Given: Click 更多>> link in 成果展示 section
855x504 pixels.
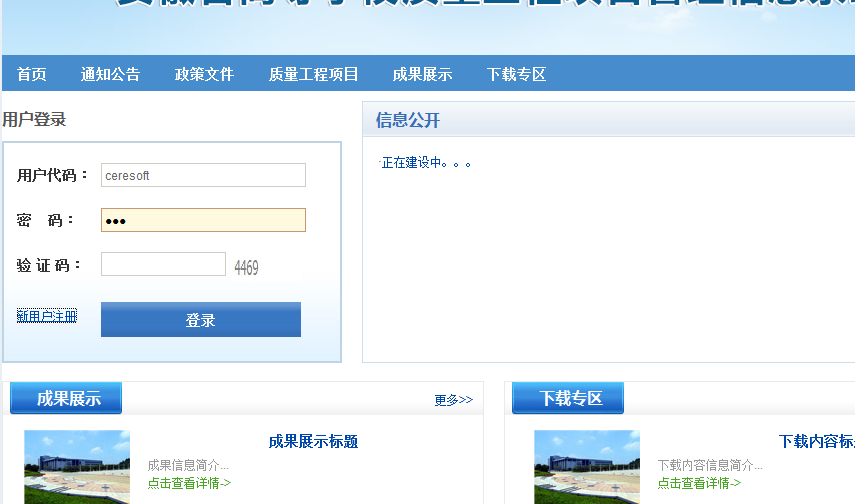Looking at the screenshot, I should pyautogui.click(x=453, y=400).
